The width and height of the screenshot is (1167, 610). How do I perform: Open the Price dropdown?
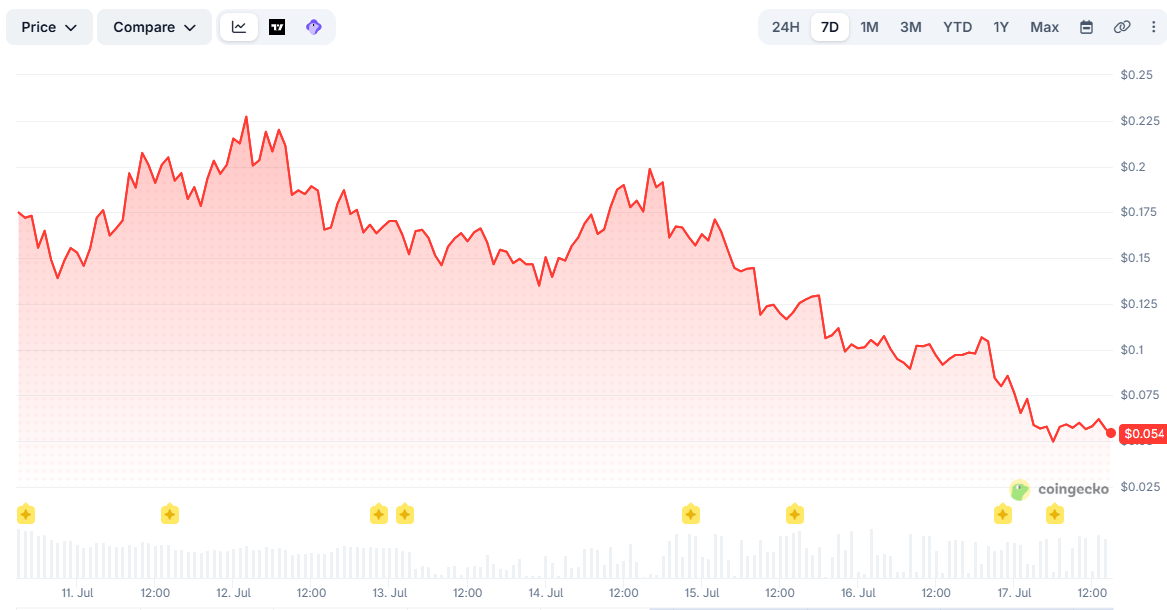coord(49,28)
